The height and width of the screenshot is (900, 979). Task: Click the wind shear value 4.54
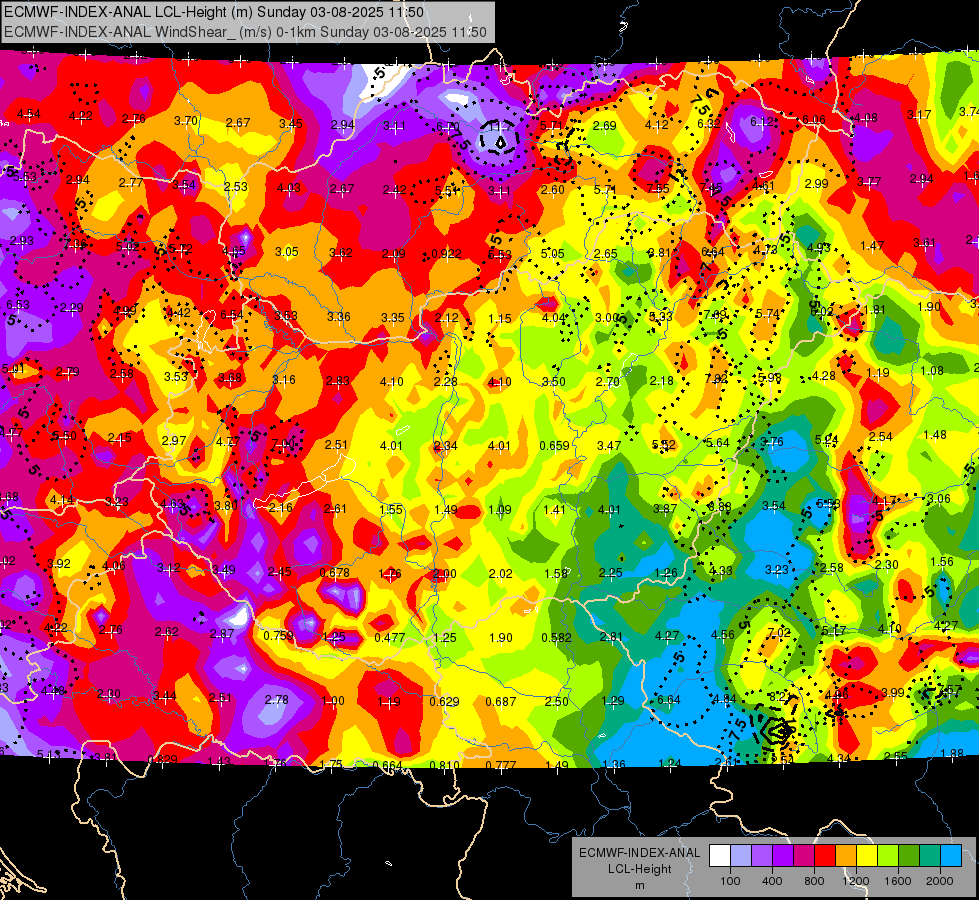(29, 114)
